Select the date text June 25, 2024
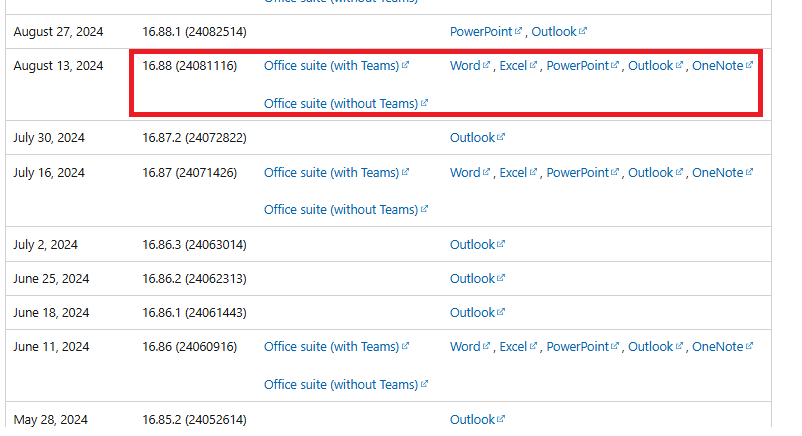802x436 pixels. [x=51, y=279]
